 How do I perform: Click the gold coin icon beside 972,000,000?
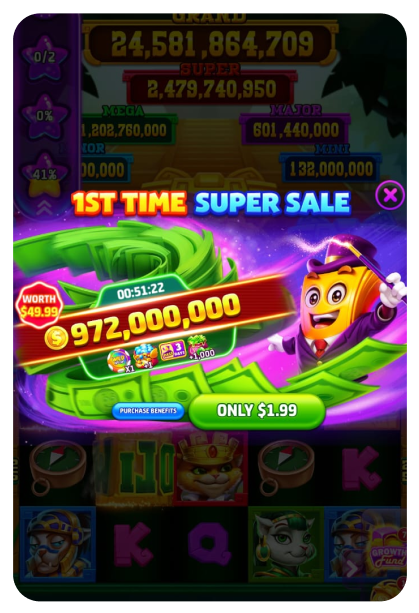[x=56, y=337]
